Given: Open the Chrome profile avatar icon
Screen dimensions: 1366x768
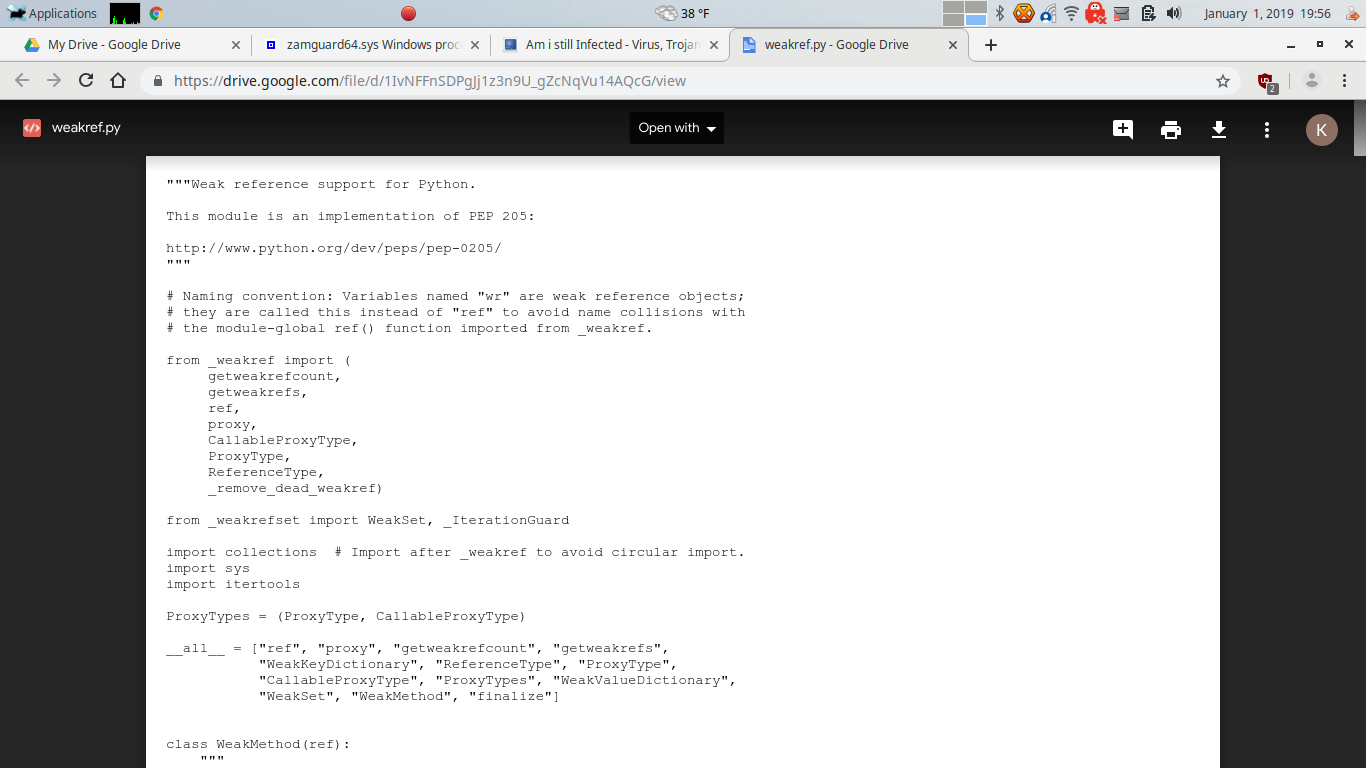Looking at the screenshot, I should [1312, 81].
